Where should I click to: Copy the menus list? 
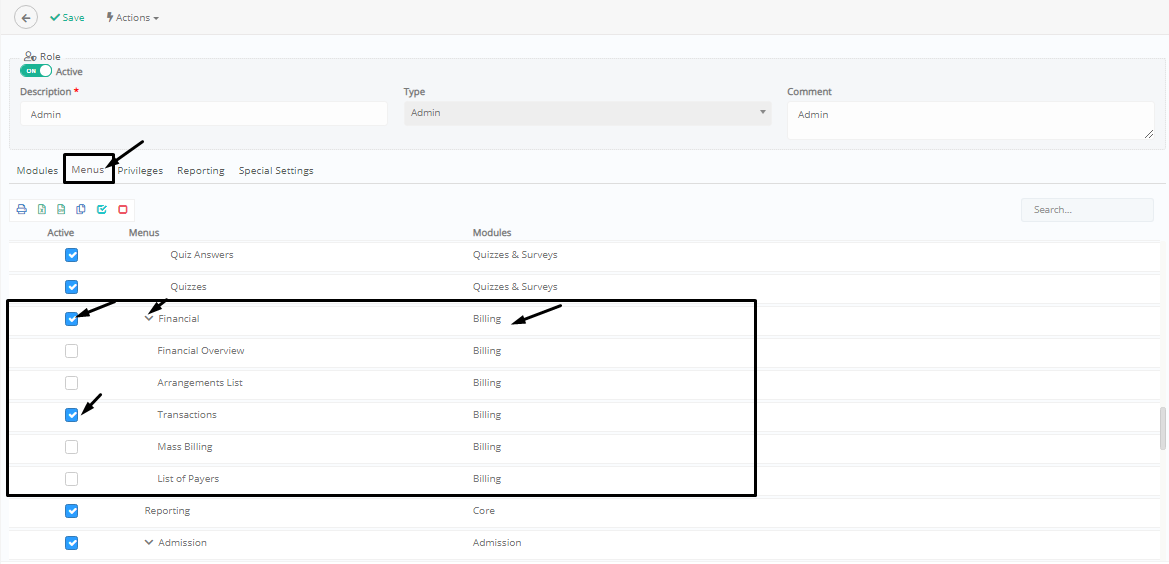click(x=81, y=209)
